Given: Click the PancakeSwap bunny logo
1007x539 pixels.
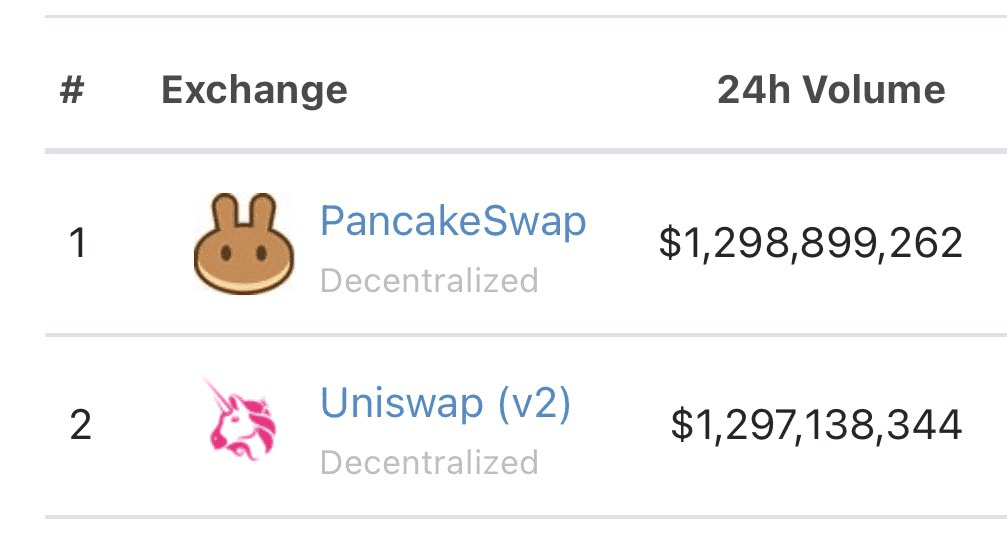Looking at the screenshot, I should point(244,243).
